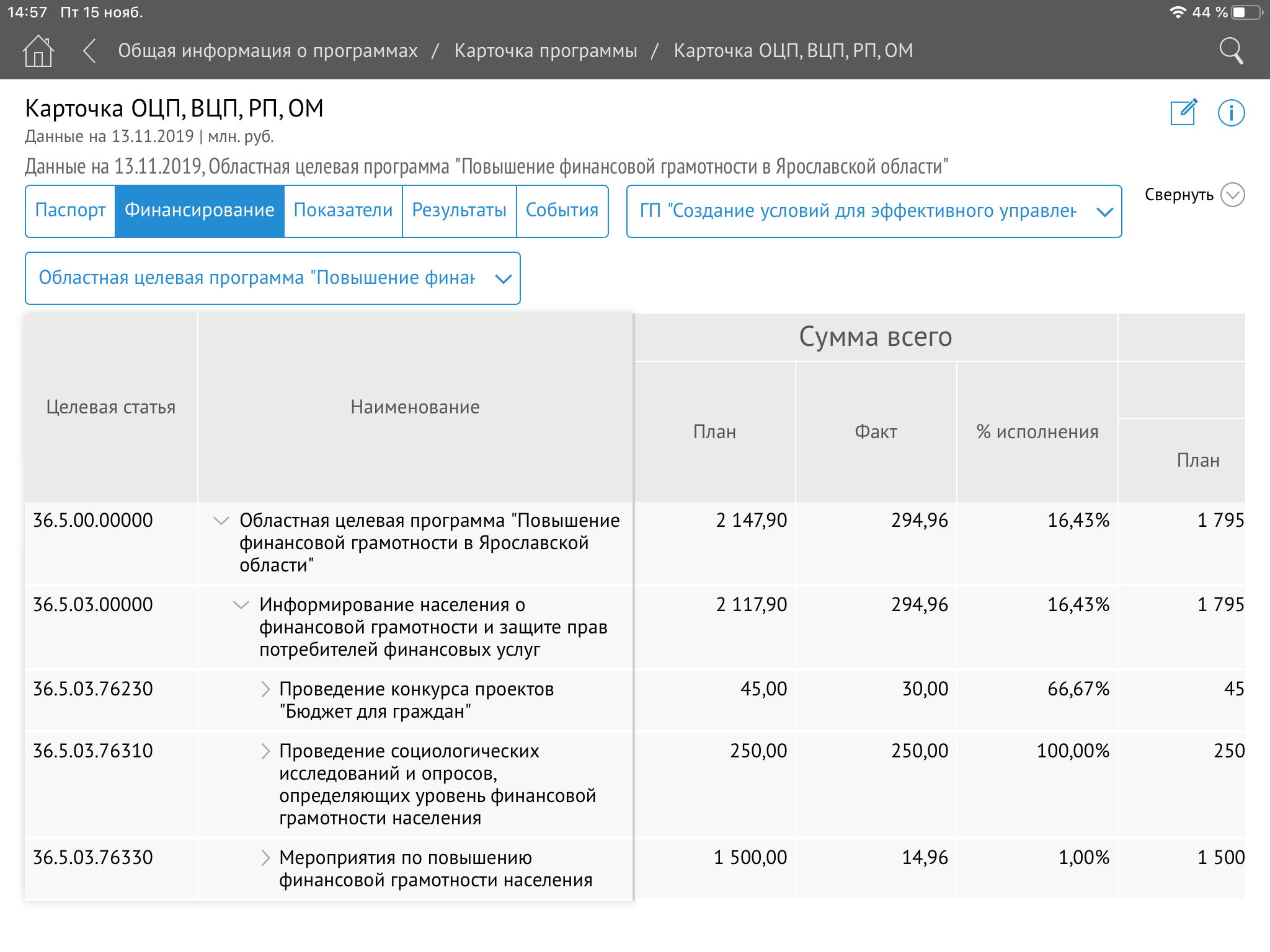Select the Финансирование tab
This screenshot has width=1270, height=952.
point(200,211)
